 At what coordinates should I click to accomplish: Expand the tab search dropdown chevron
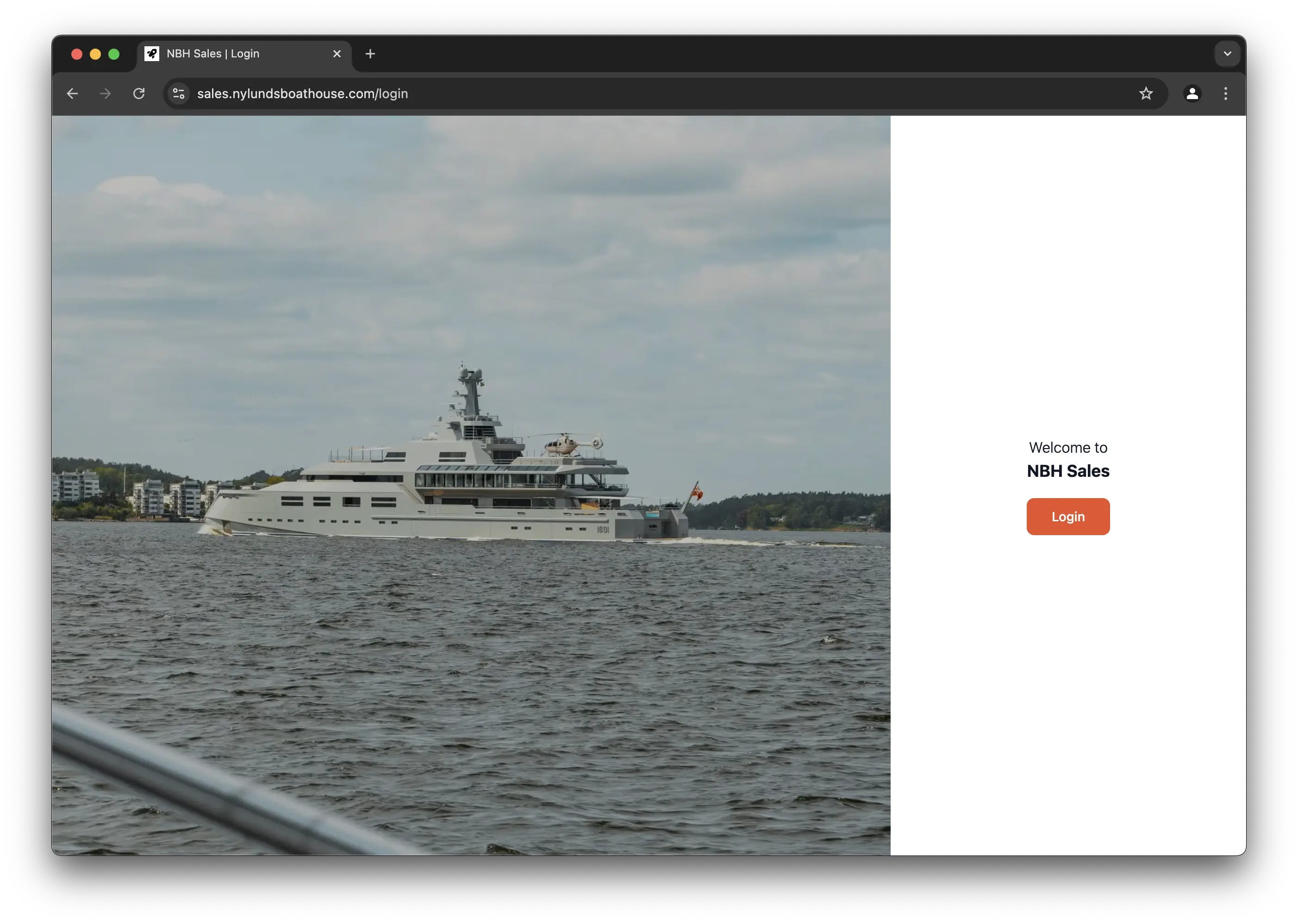point(1227,54)
